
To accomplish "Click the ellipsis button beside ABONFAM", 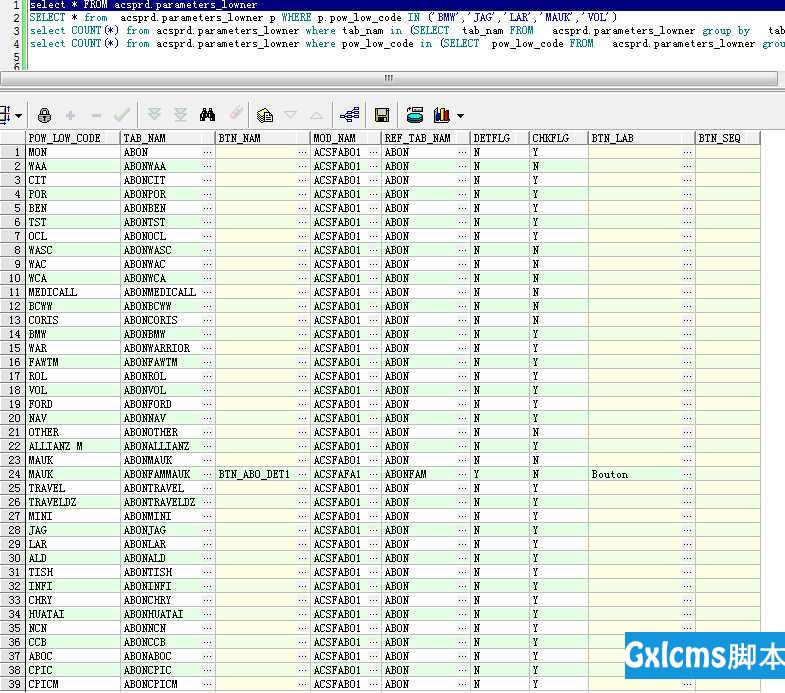I will [462, 474].
